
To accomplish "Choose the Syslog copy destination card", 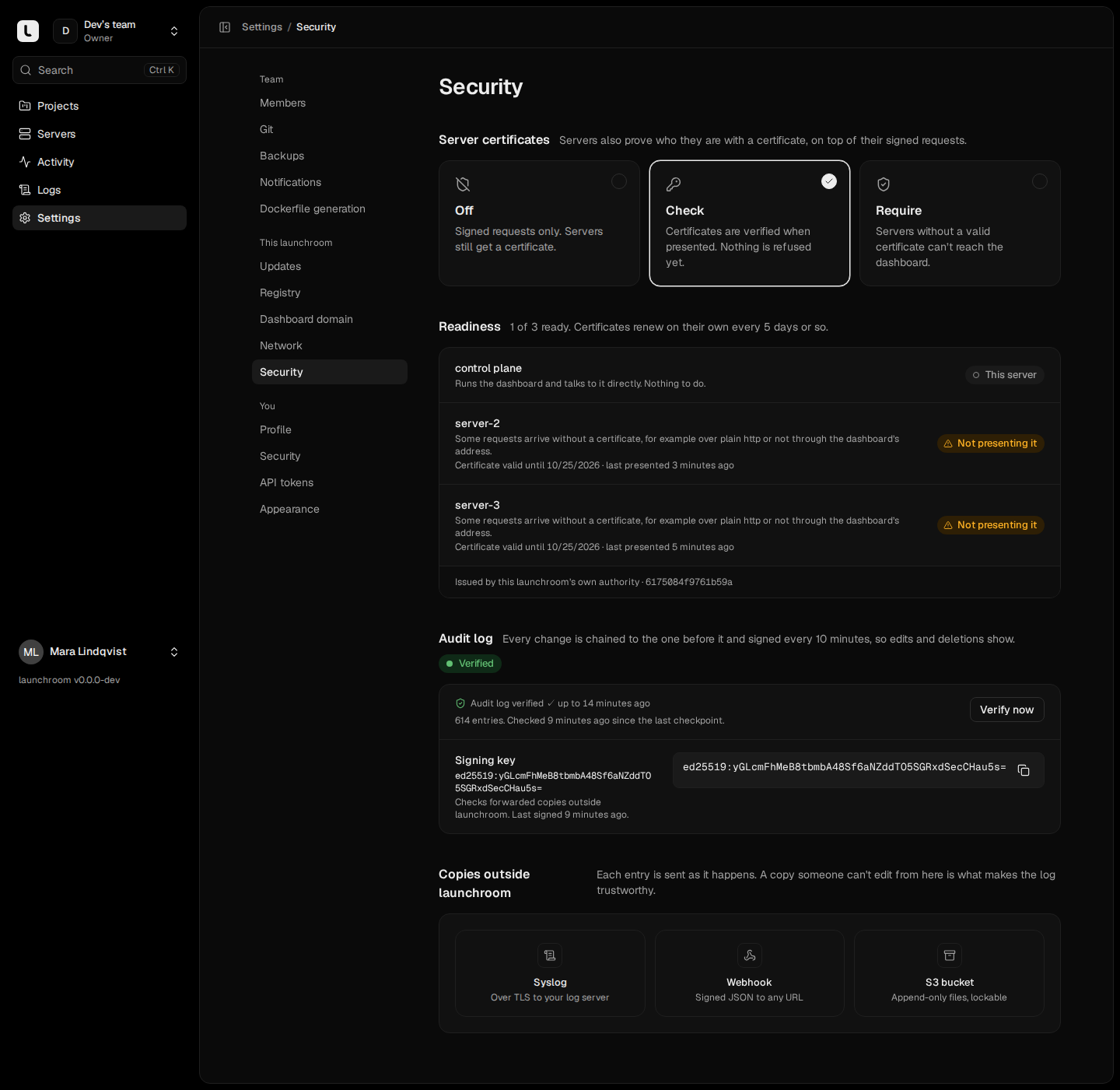I will [550, 973].
